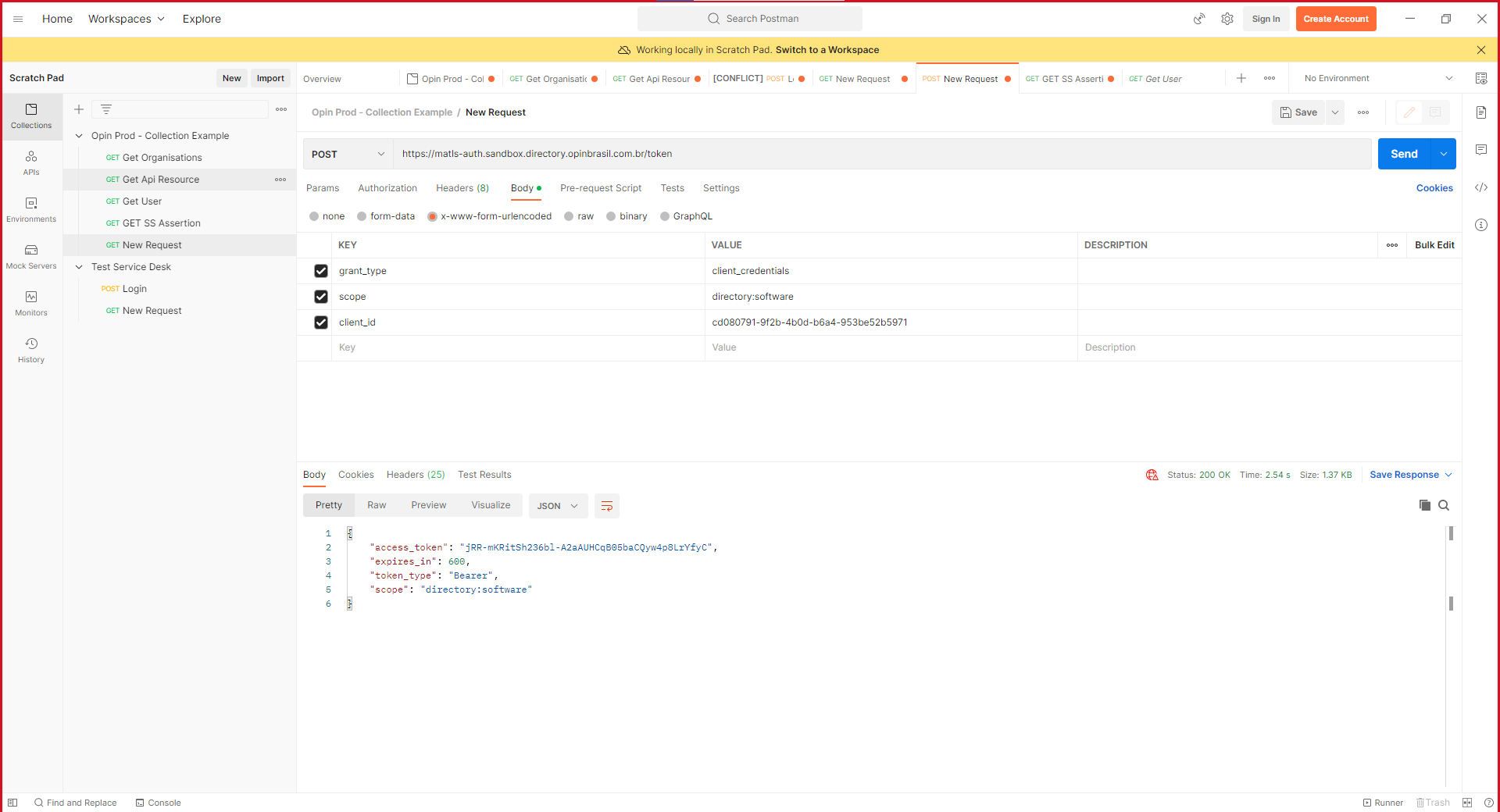The height and width of the screenshot is (812, 1500).
Task: Click the Search Postman field
Action: (750, 19)
